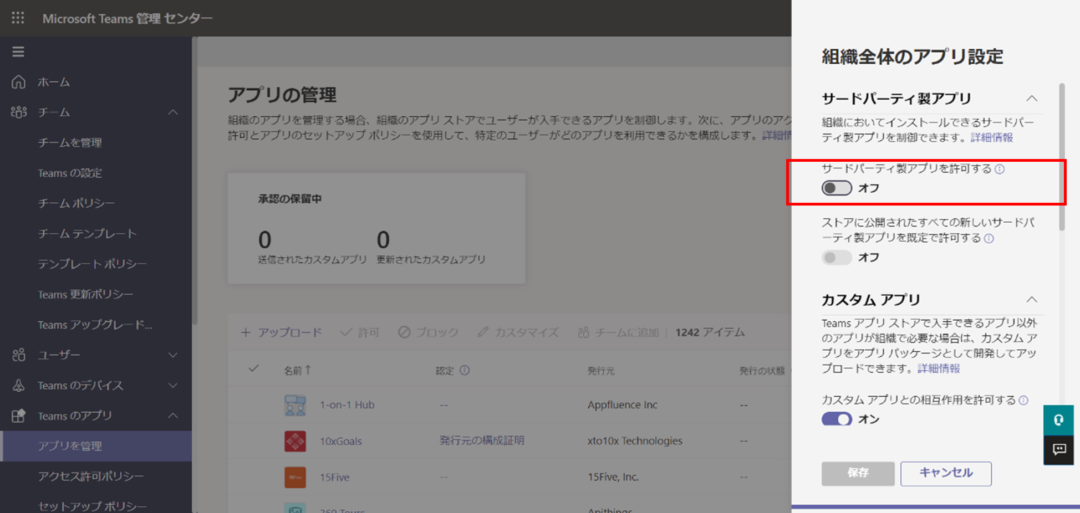Collapse the hamburger navigation menu

(18, 52)
